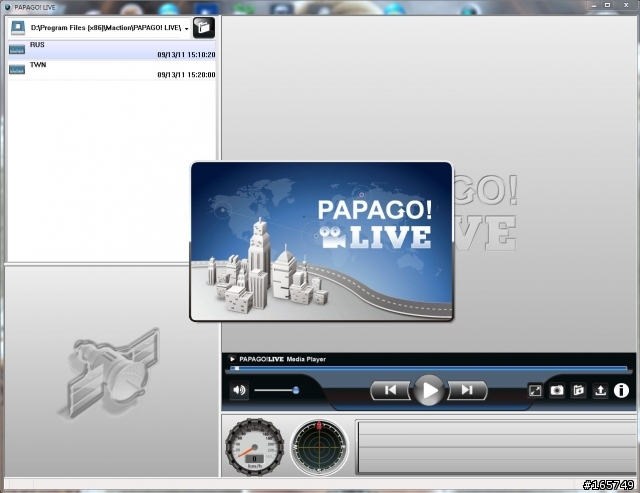Click the RUS video thumbnail icon
Image resolution: width=640 pixels, height=493 pixels.
tap(17, 50)
